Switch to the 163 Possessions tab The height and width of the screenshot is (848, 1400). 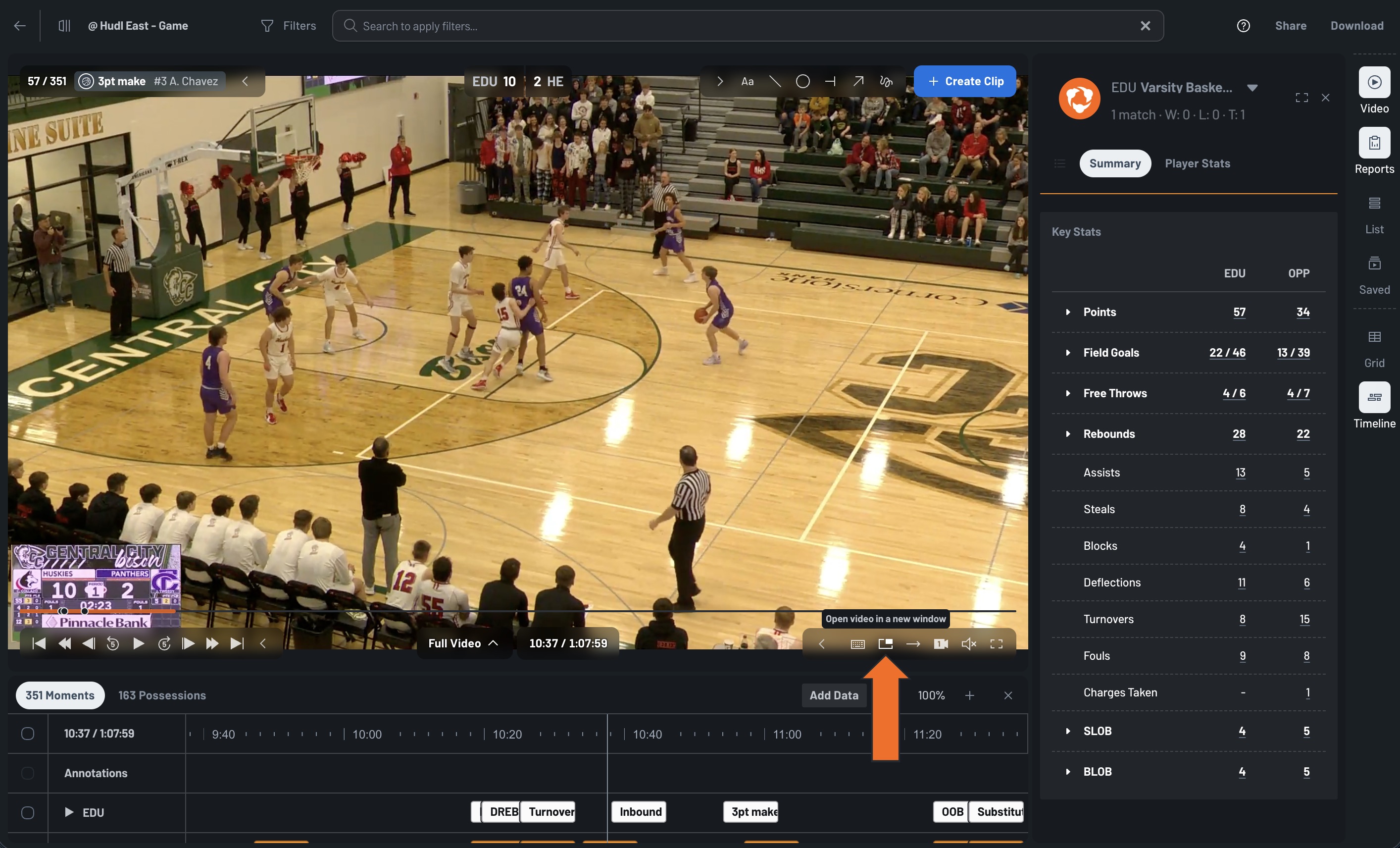pyautogui.click(x=162, y=695)
